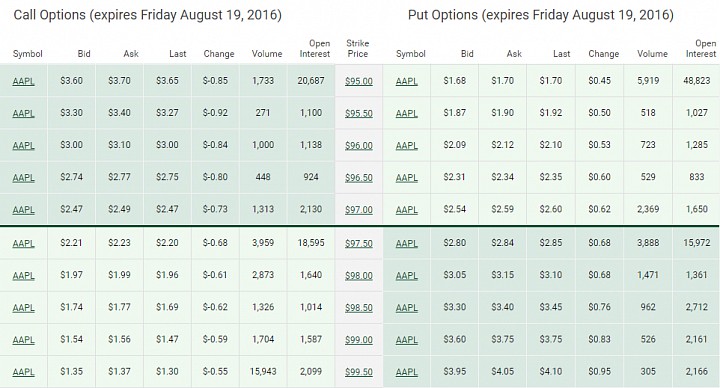The height and width of the screenshot is (388, 720).
Task: Click the Strike Price column header
Action: pos(358,48)
